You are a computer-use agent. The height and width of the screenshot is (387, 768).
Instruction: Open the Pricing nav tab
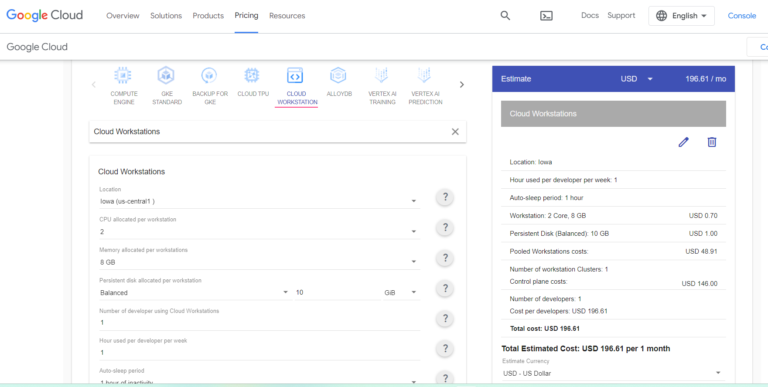246,16
